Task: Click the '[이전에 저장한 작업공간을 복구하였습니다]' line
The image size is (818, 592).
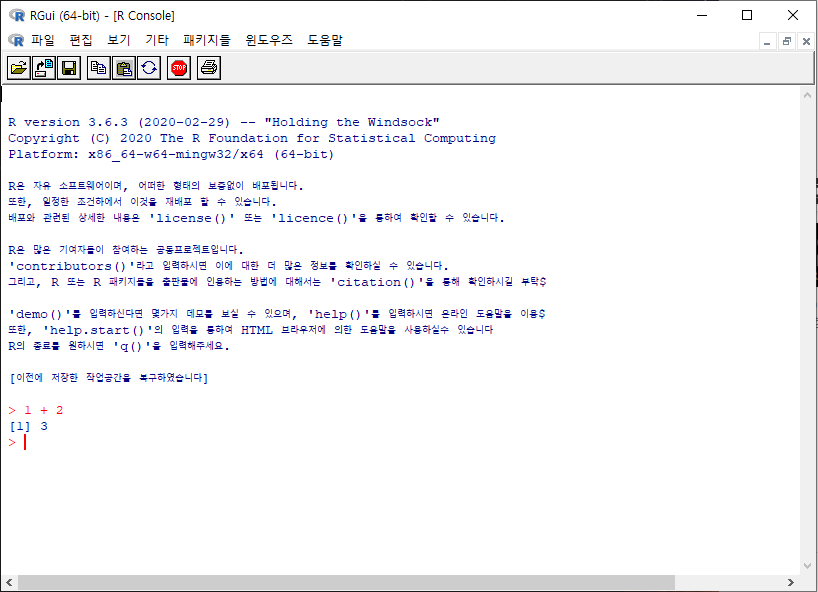Action: (109, 378)
